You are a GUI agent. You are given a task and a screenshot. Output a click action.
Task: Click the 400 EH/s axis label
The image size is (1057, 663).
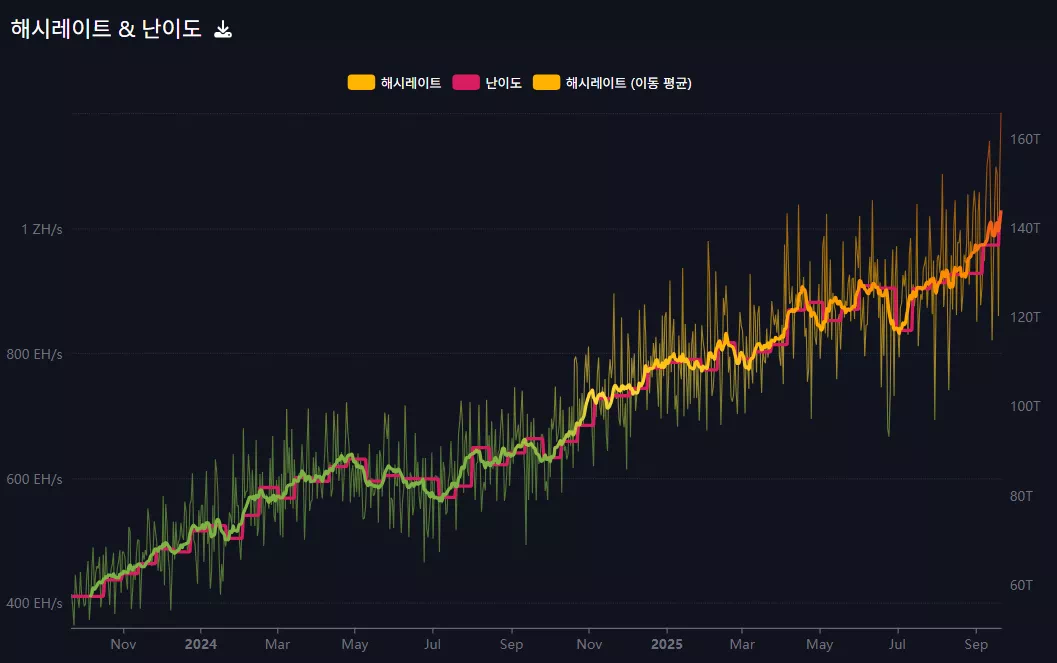pos(34,603)
